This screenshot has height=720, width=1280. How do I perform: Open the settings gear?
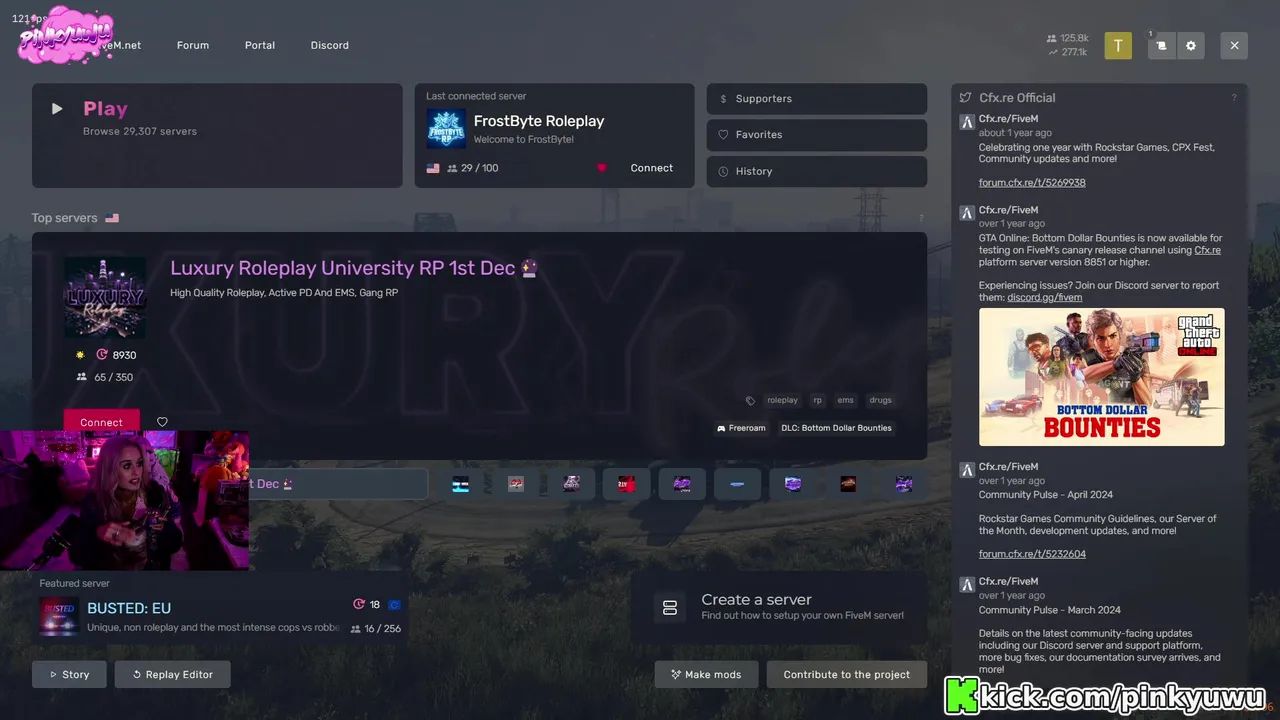1190,45
